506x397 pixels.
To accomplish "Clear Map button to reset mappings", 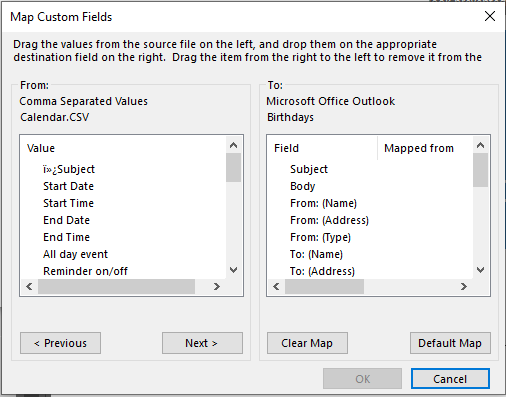I will point(307,343).
